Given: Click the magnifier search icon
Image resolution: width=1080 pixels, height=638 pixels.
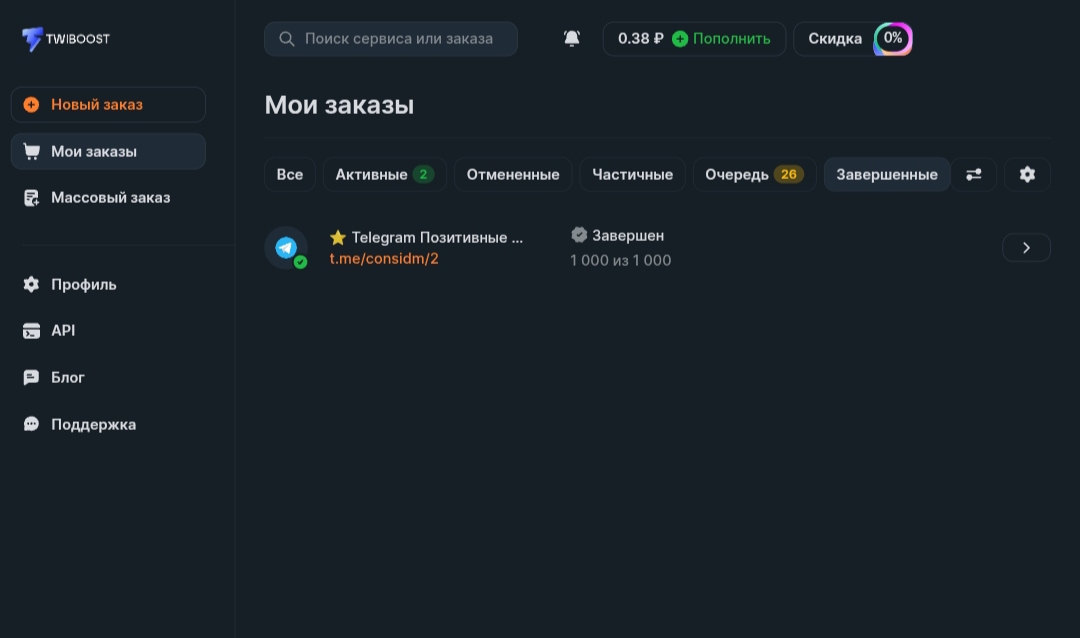Looking at the screenshot, I should tap(287, 39).
